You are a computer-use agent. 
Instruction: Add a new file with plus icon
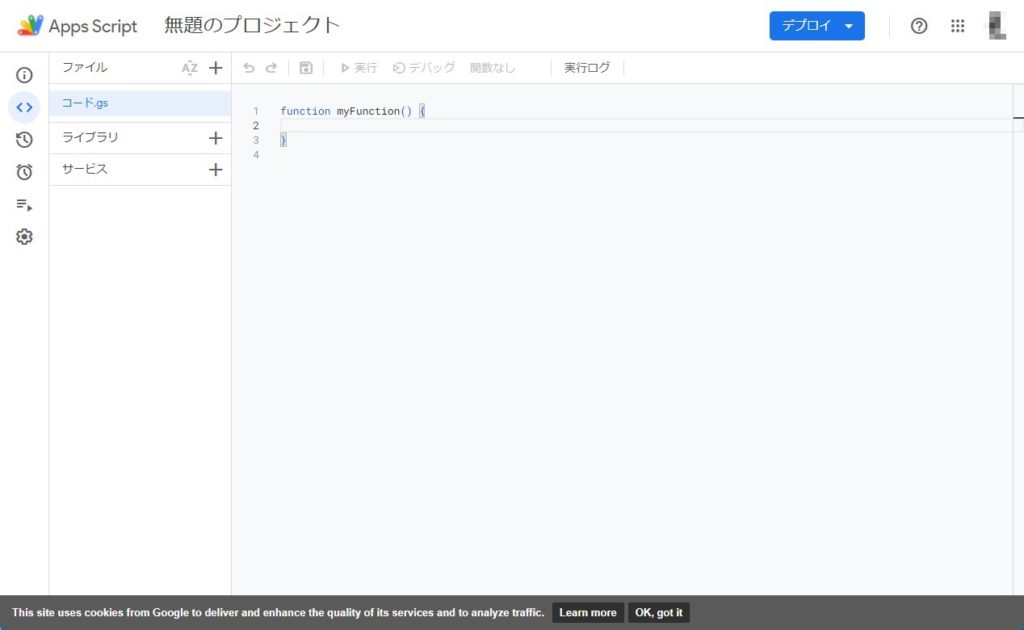click(215, 68)
